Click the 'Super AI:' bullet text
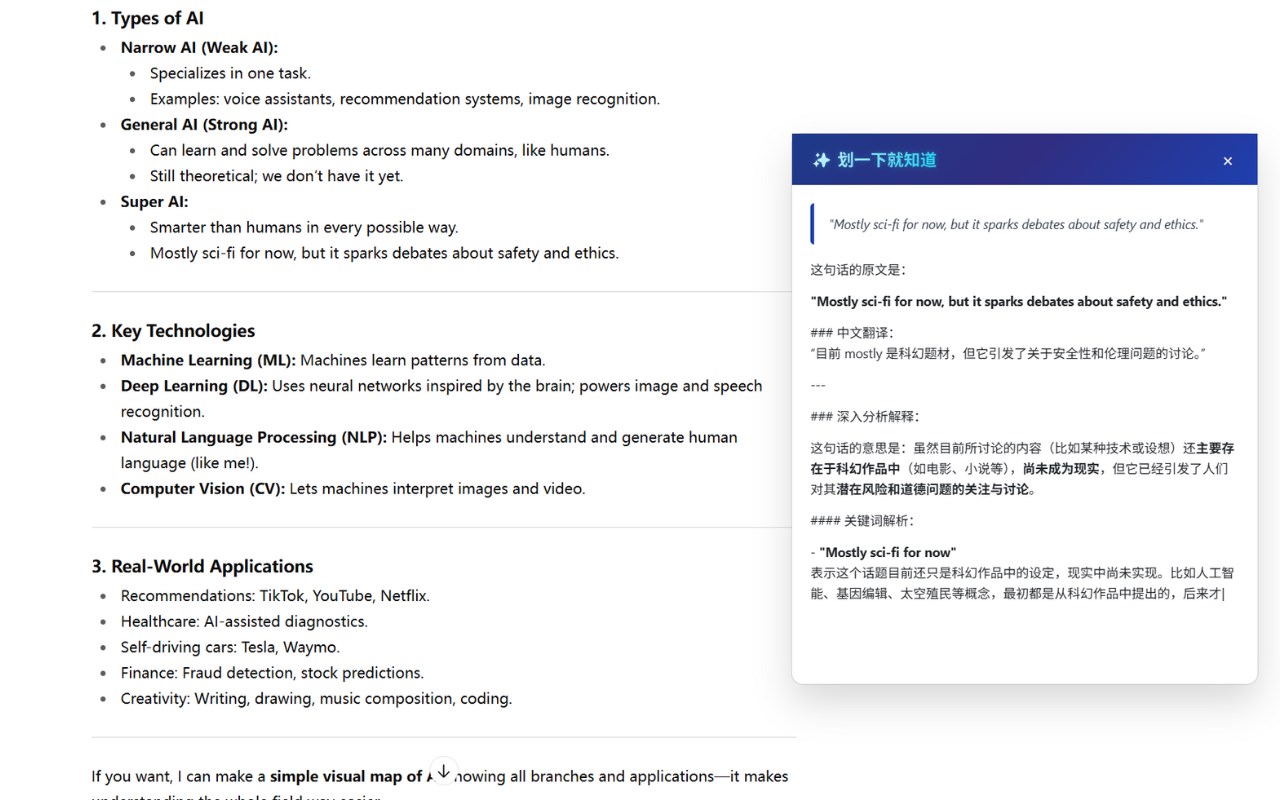Screen dimensions: 1280x800 [x=154, y=201]
